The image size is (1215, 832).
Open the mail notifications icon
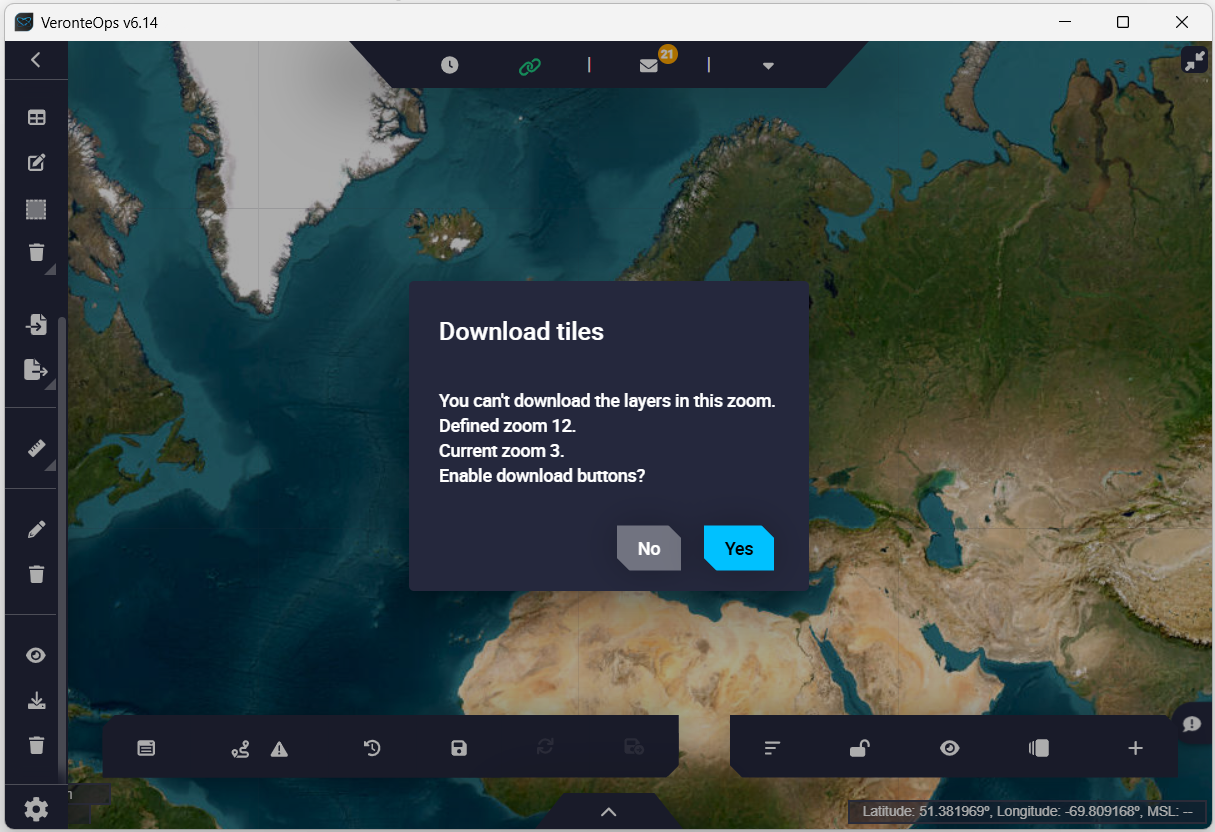[x=649, y=66]
